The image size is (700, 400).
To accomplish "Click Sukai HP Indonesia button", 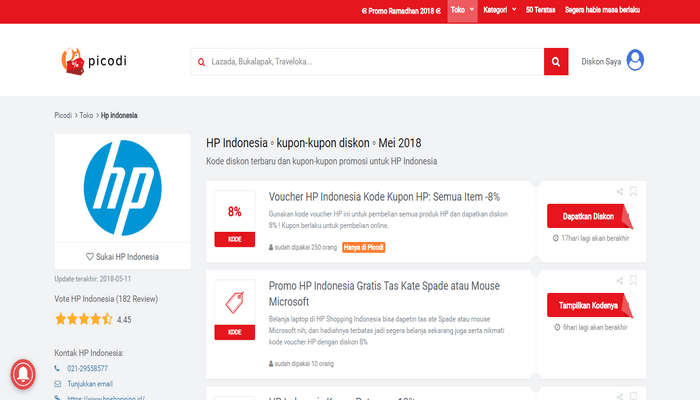I will [123, 257].
